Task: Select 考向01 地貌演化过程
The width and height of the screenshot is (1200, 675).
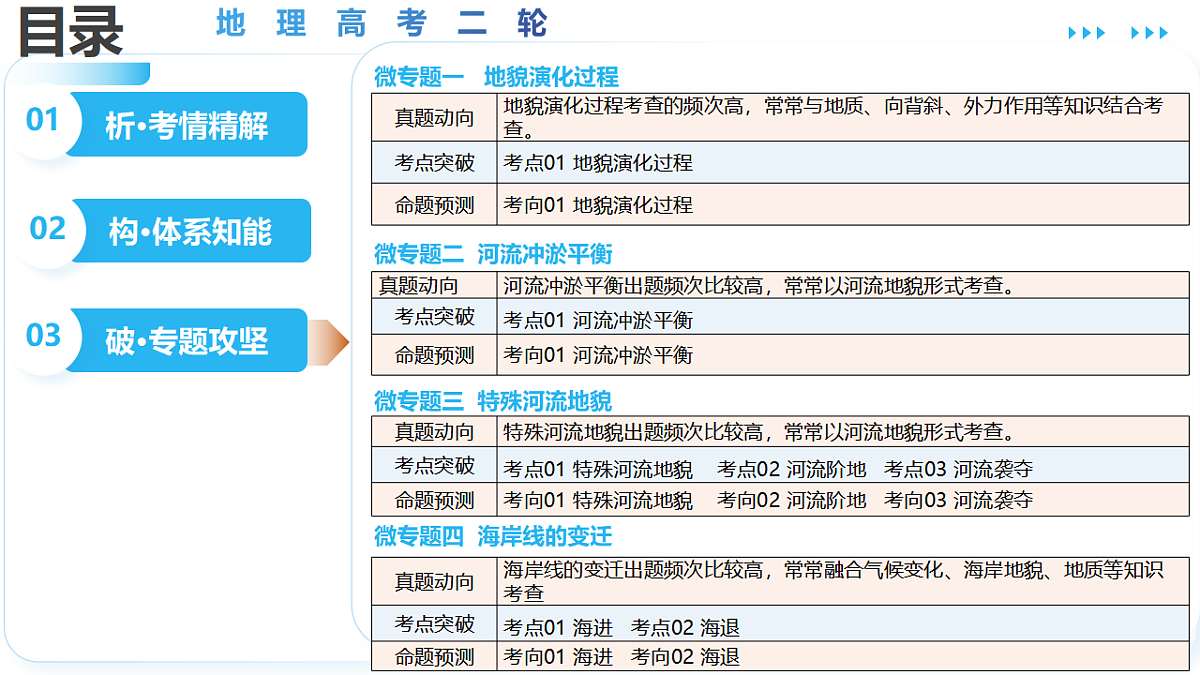Action: [598, 205]
